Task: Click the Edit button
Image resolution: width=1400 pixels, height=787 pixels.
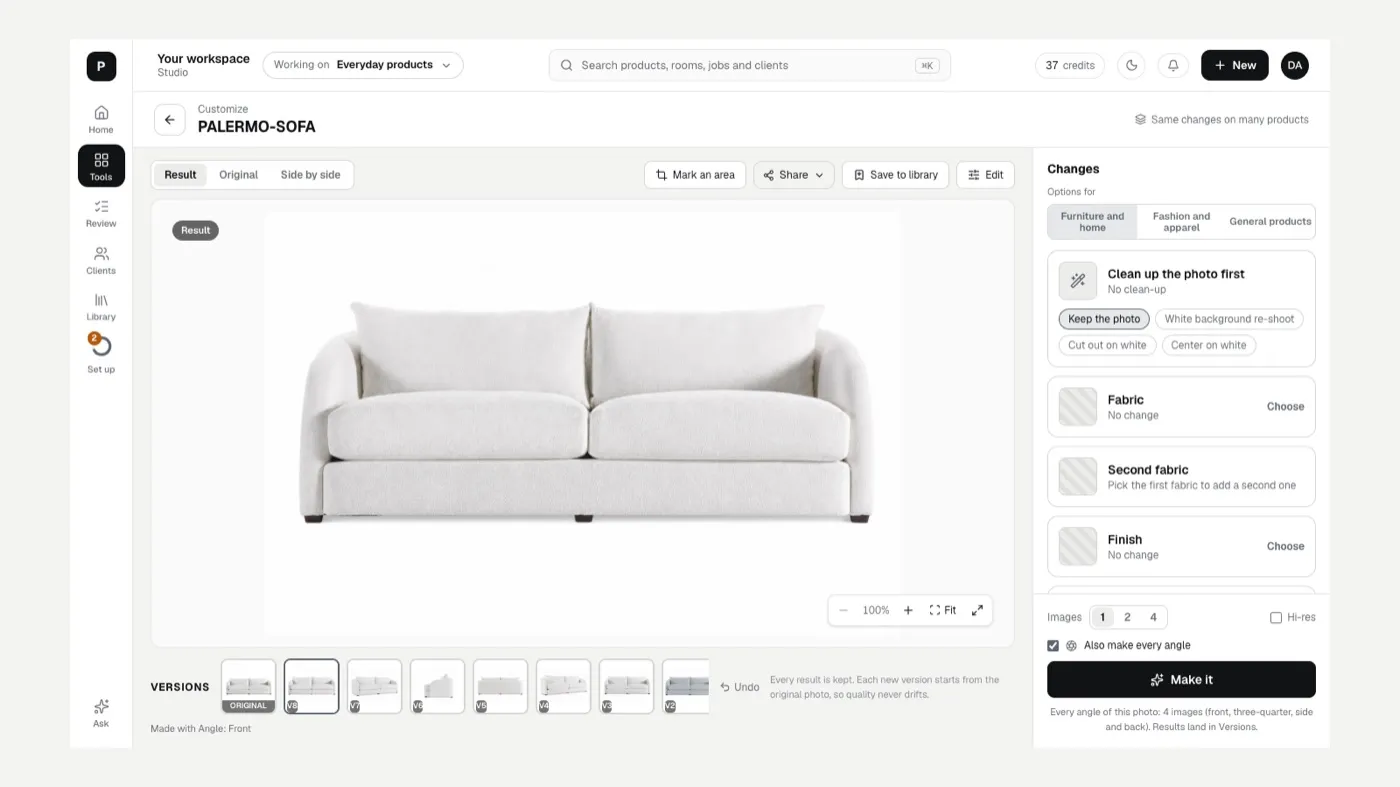Action: (x=985, y=175)
